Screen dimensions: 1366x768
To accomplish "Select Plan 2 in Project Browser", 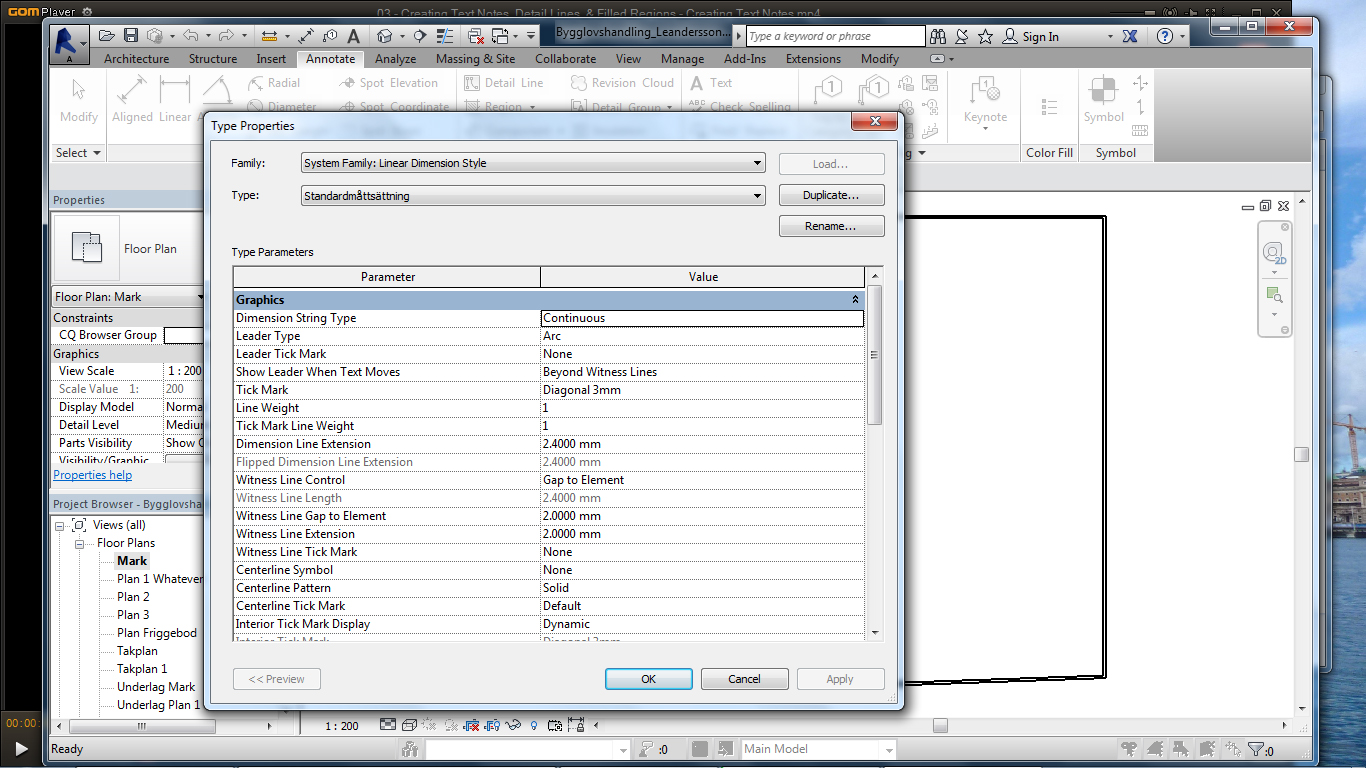I will [x=133, y=597].
